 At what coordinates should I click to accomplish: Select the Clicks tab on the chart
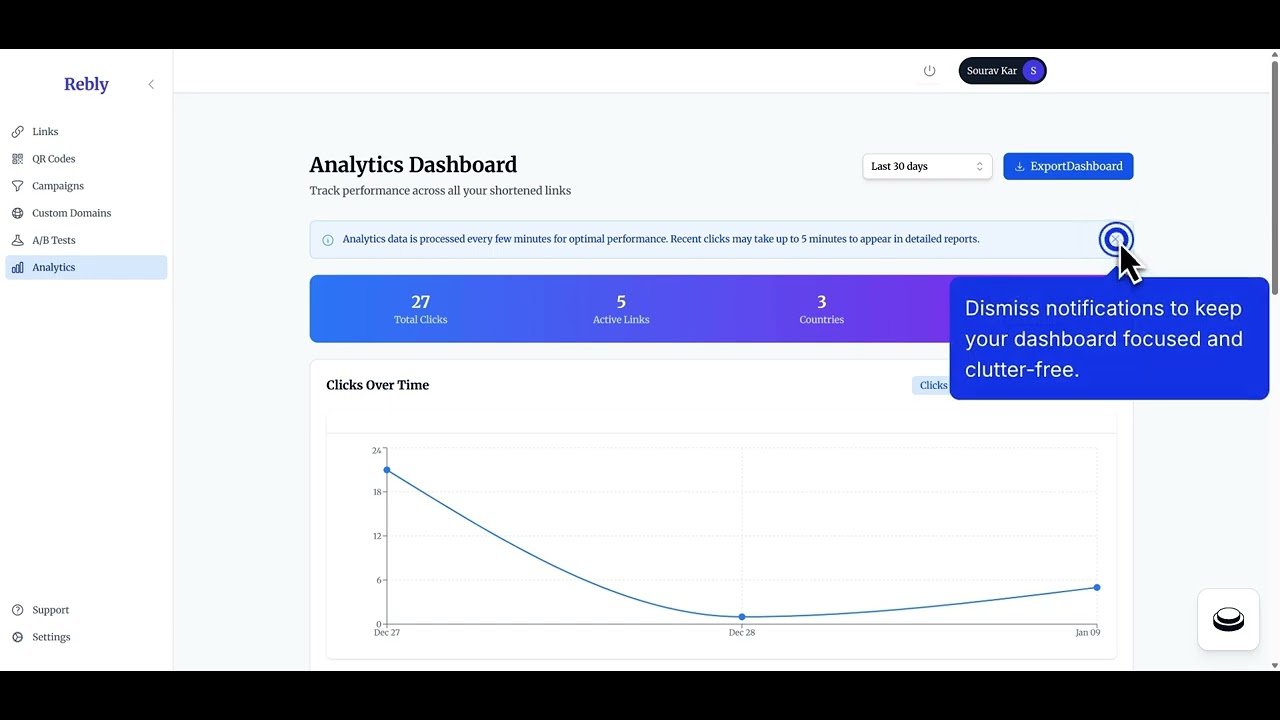coord(933,385)
